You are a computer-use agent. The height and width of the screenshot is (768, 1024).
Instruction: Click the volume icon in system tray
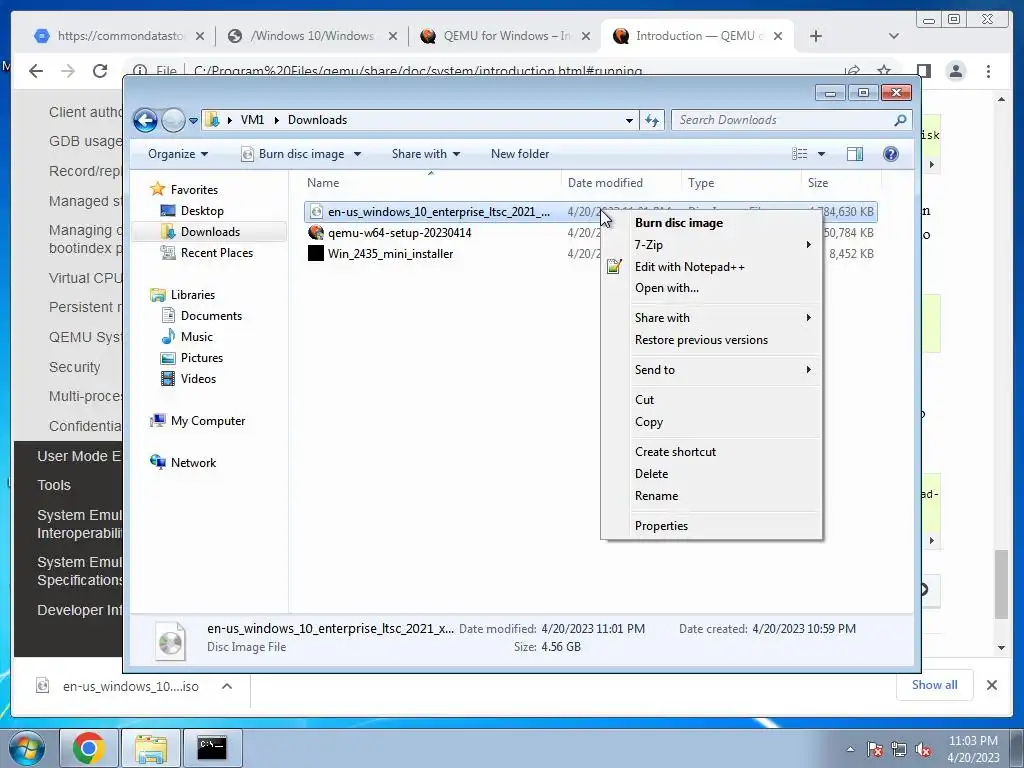click(x=923, y=749)
